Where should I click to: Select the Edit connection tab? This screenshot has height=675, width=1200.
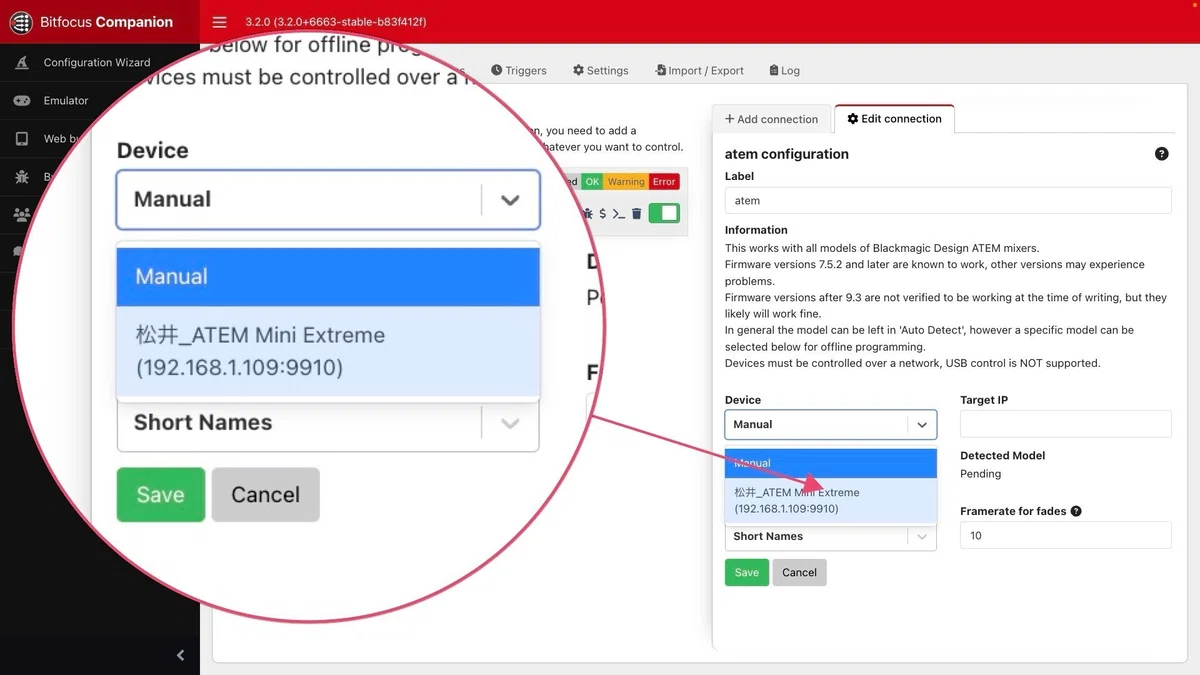pyautogui.click(x=894, y=119)
